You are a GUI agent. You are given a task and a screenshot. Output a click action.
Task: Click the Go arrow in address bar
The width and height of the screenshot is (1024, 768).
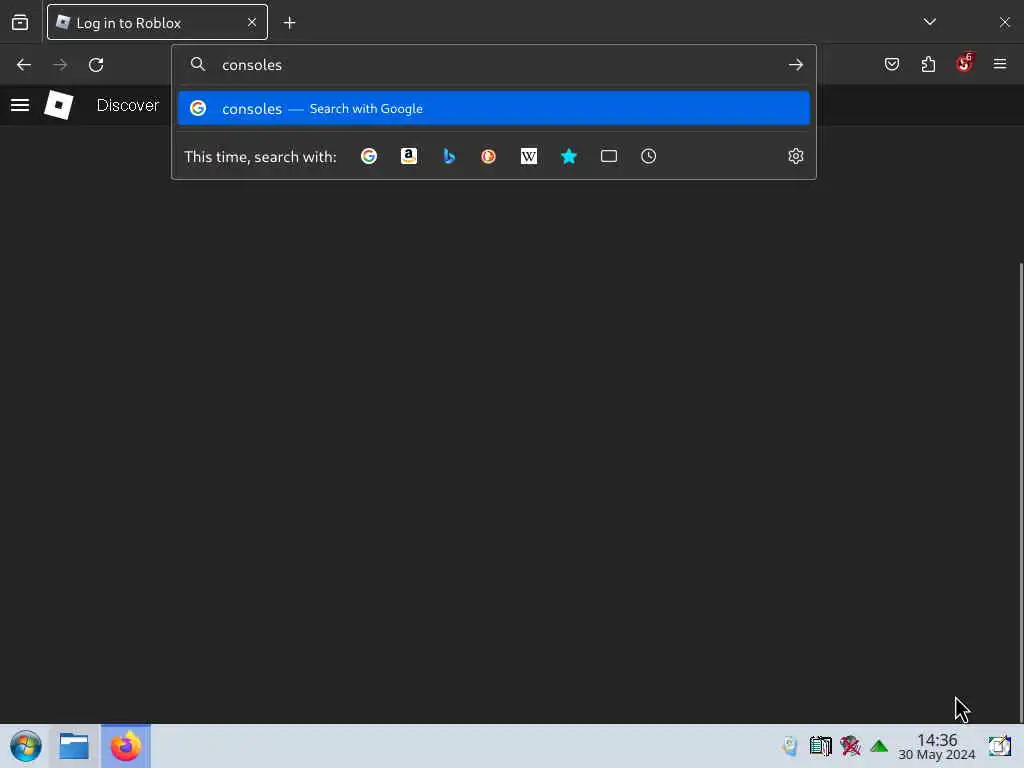click(x=795, y=65)
